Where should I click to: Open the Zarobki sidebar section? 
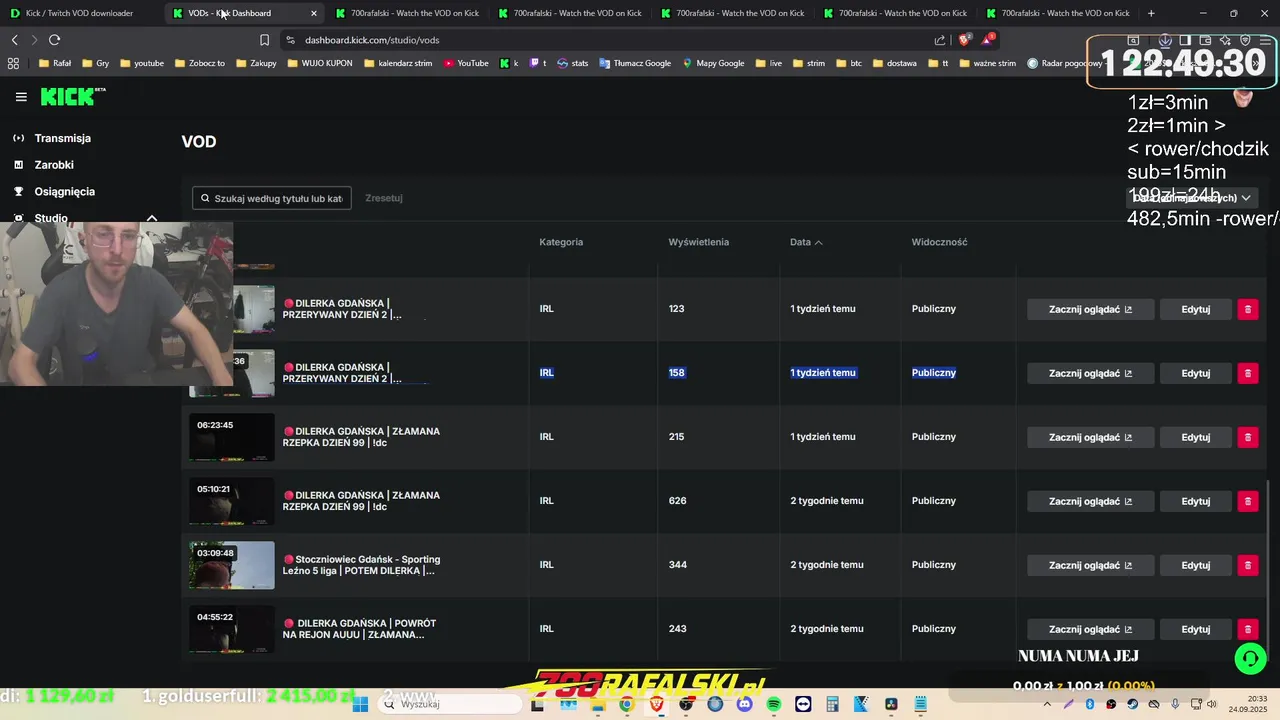[54, 165]
